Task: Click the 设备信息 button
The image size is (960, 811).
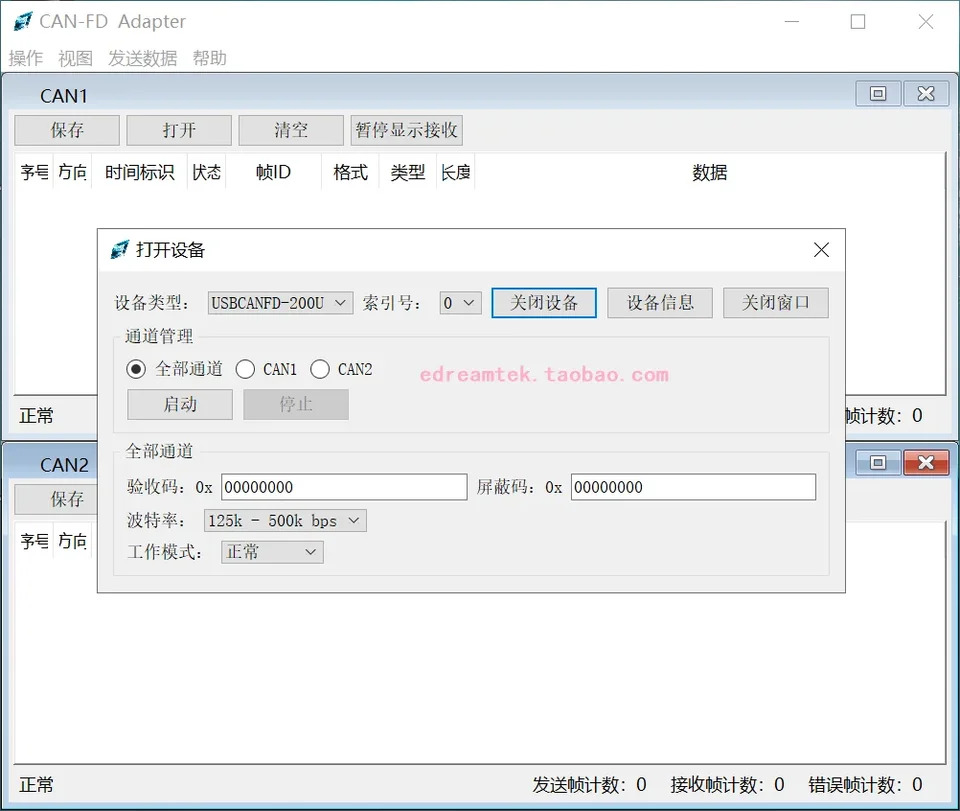Action: point(660,303)
